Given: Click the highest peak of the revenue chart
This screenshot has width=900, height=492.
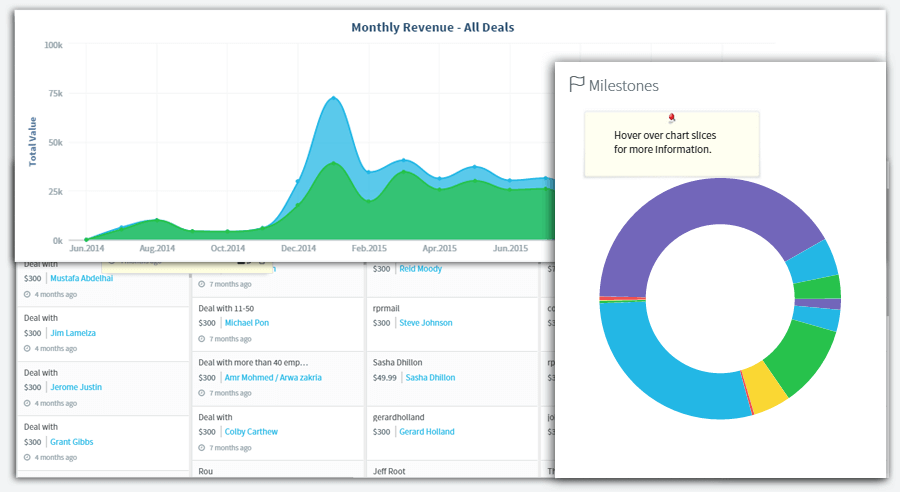Looking at the screenshot, I should coord(333,98).
